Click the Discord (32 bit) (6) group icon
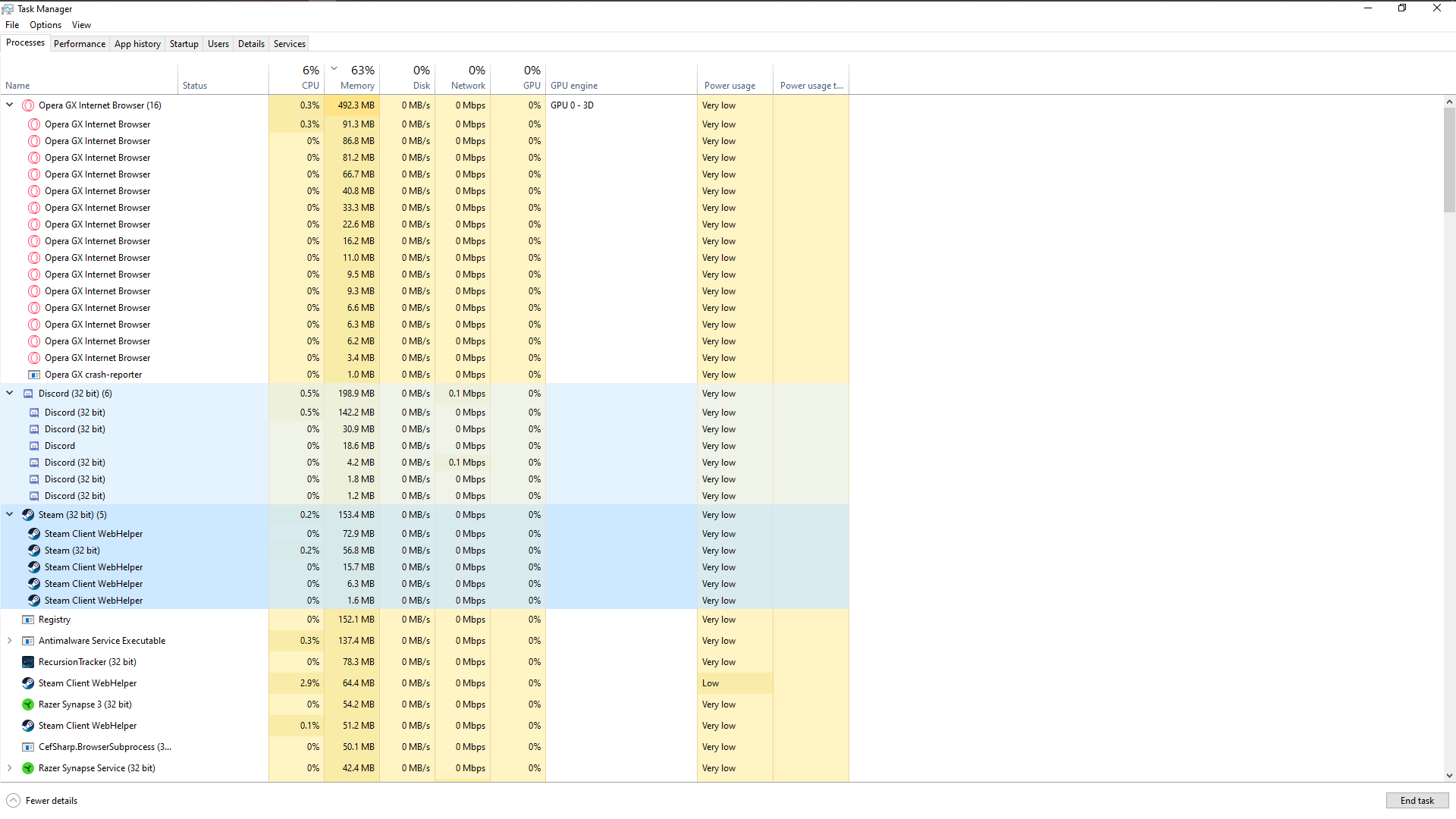Image resolution: width=1456 pixels, height=819 pixels. click(x=28, y=394)
